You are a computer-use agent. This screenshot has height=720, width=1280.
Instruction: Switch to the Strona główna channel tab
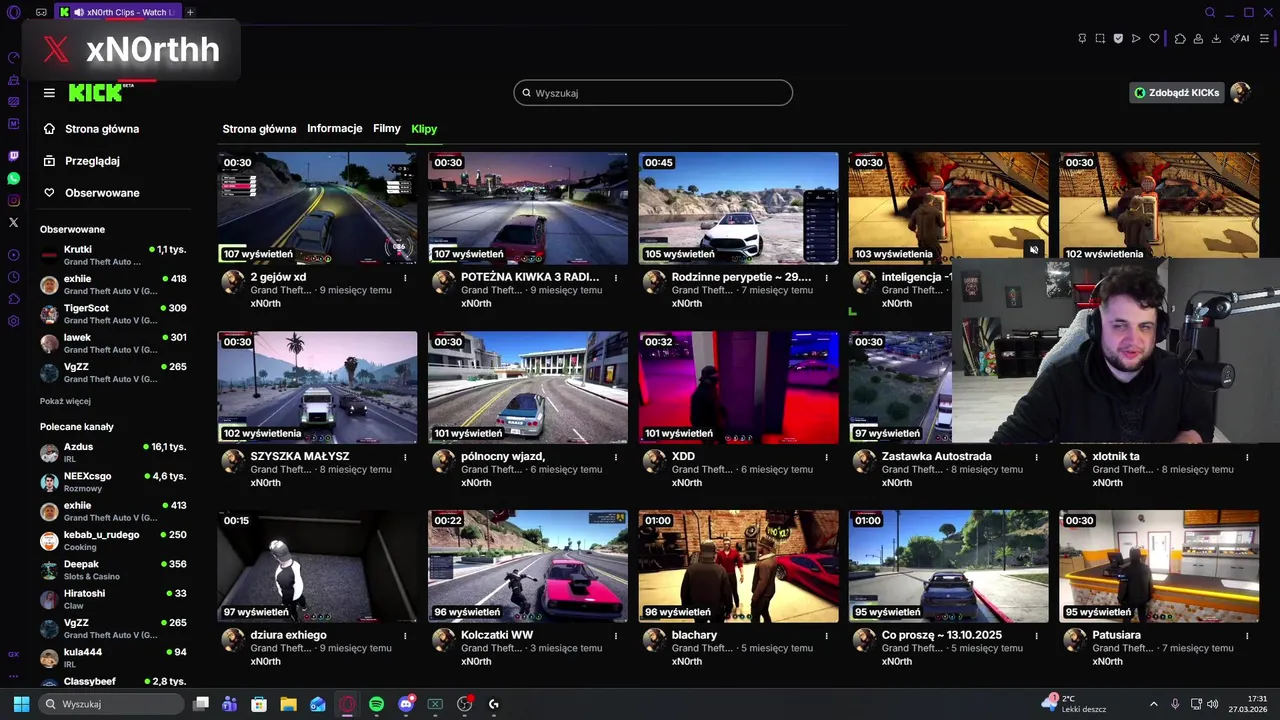coord(259,129)
